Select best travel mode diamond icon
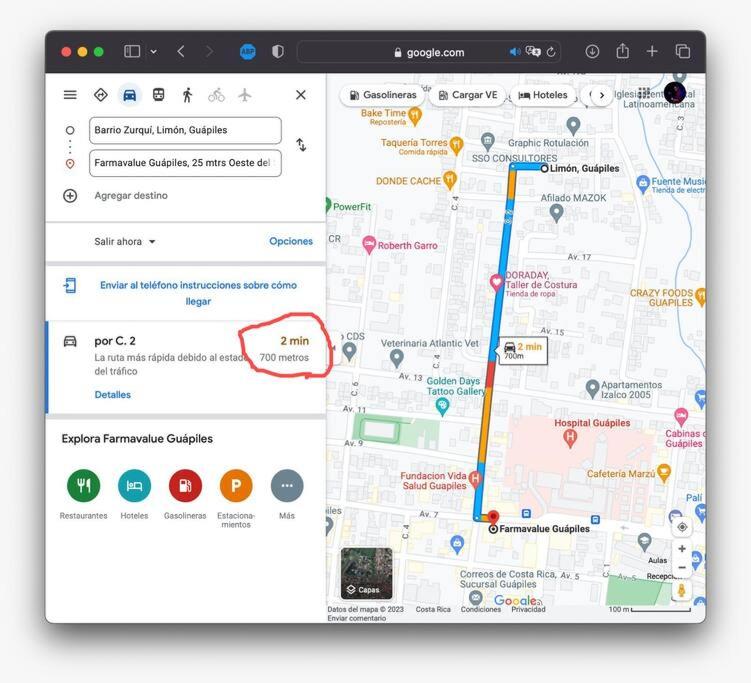Screen dimensions: 751x683 [x=101, y=95]
